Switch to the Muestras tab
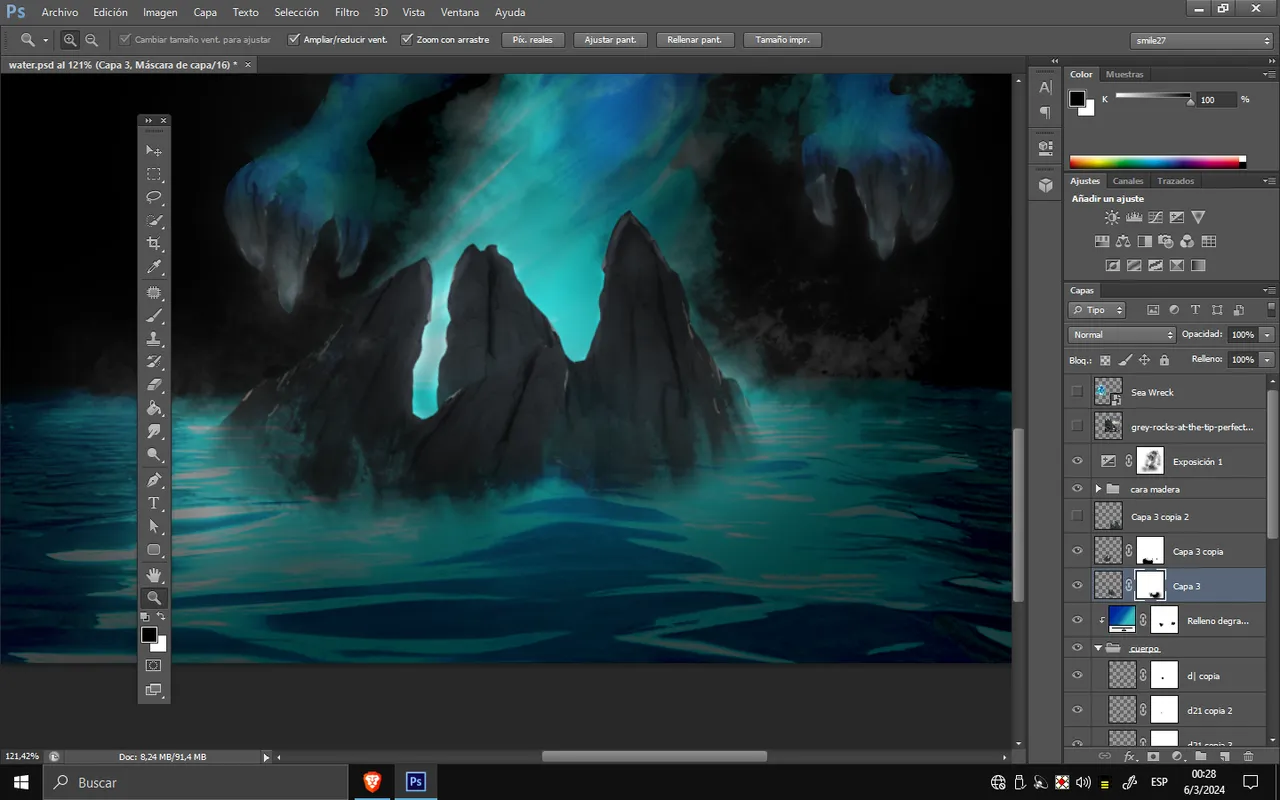Screen dimensions: 1280x800 [x=1125, y=74]
